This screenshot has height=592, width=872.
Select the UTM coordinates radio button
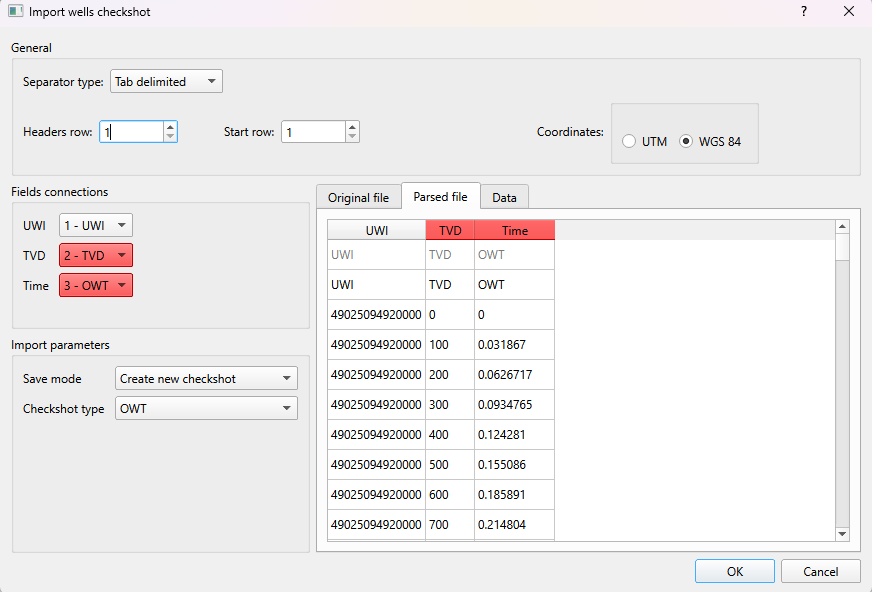pyautogui.click(x=630, y=141)
